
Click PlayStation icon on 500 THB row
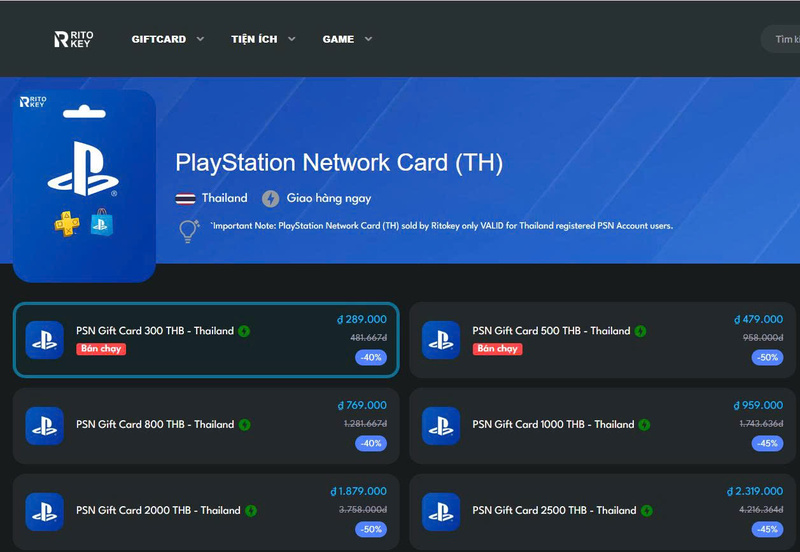[x=441, y=340]
